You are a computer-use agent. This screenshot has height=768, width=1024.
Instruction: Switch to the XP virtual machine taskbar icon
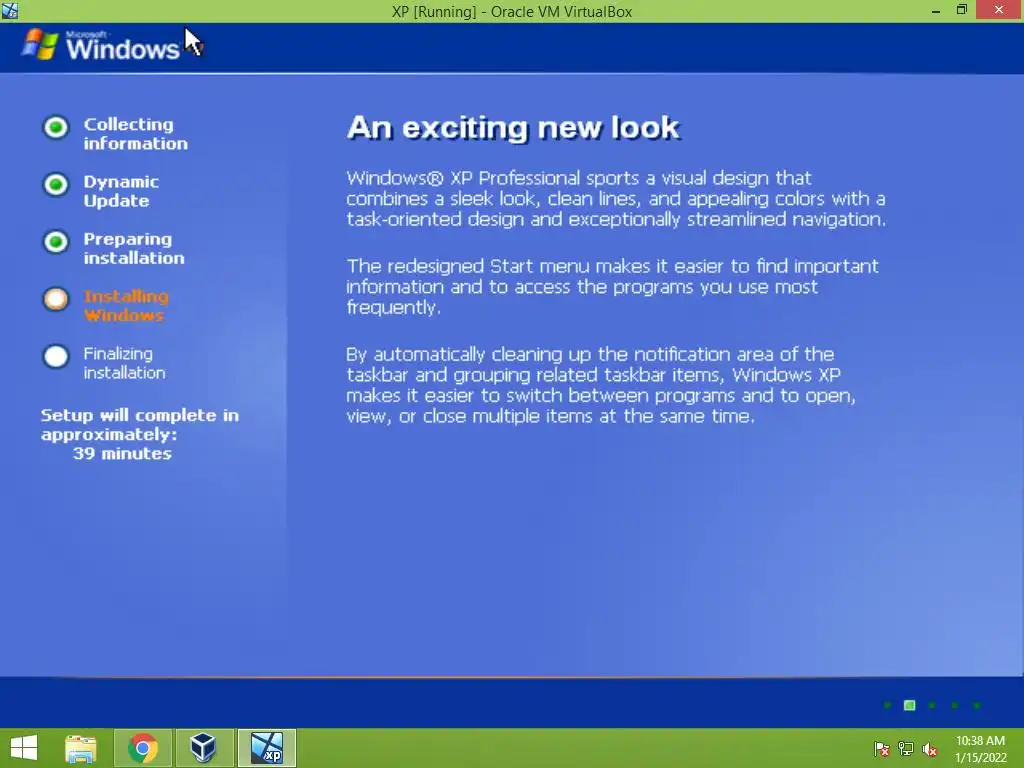[x=267, y=748]
